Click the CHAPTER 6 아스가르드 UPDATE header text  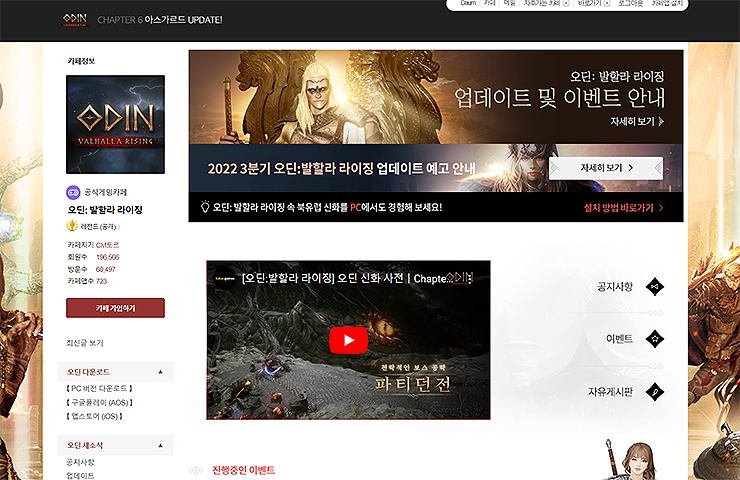(160, 20)
